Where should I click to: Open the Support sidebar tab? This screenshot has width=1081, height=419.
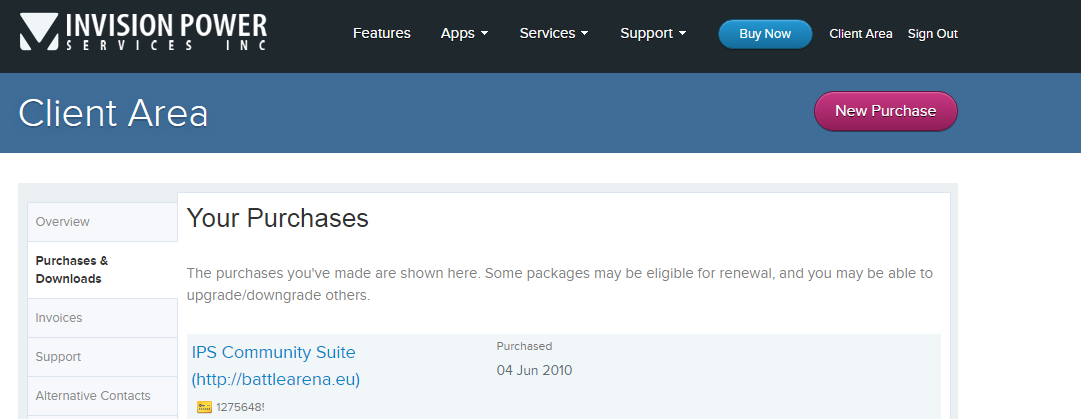pyautogui.click(x=103, y=356)
